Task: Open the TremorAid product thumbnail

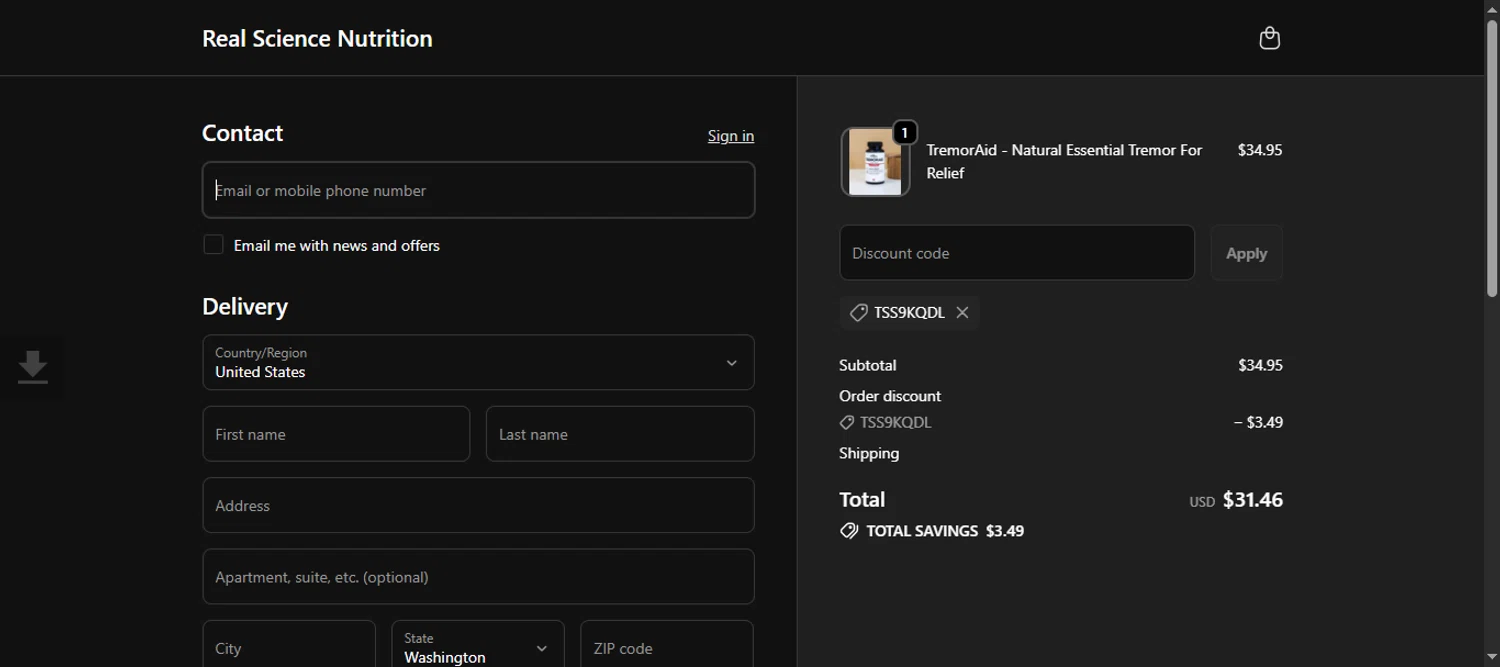Action: coord(875,162)
